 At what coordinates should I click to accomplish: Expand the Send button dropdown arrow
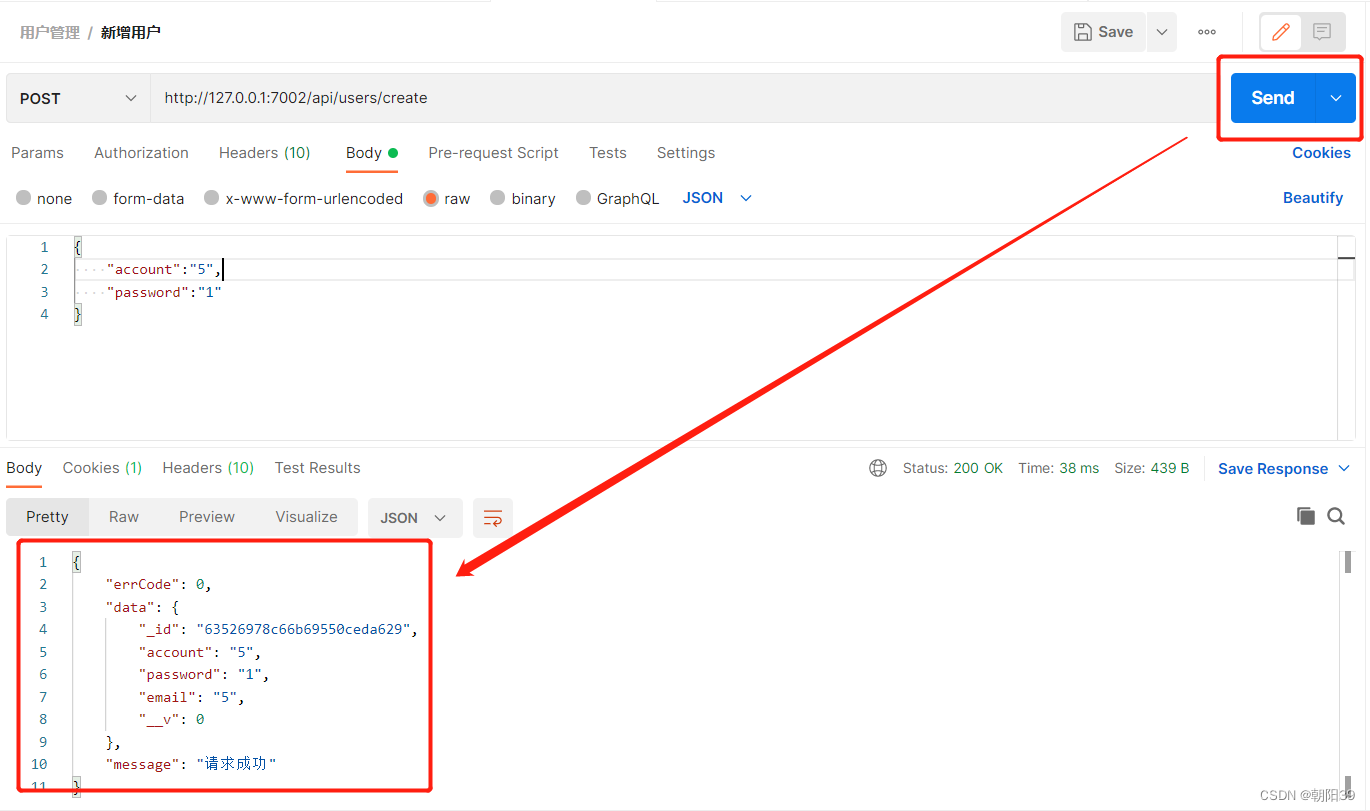[1336, 98]
